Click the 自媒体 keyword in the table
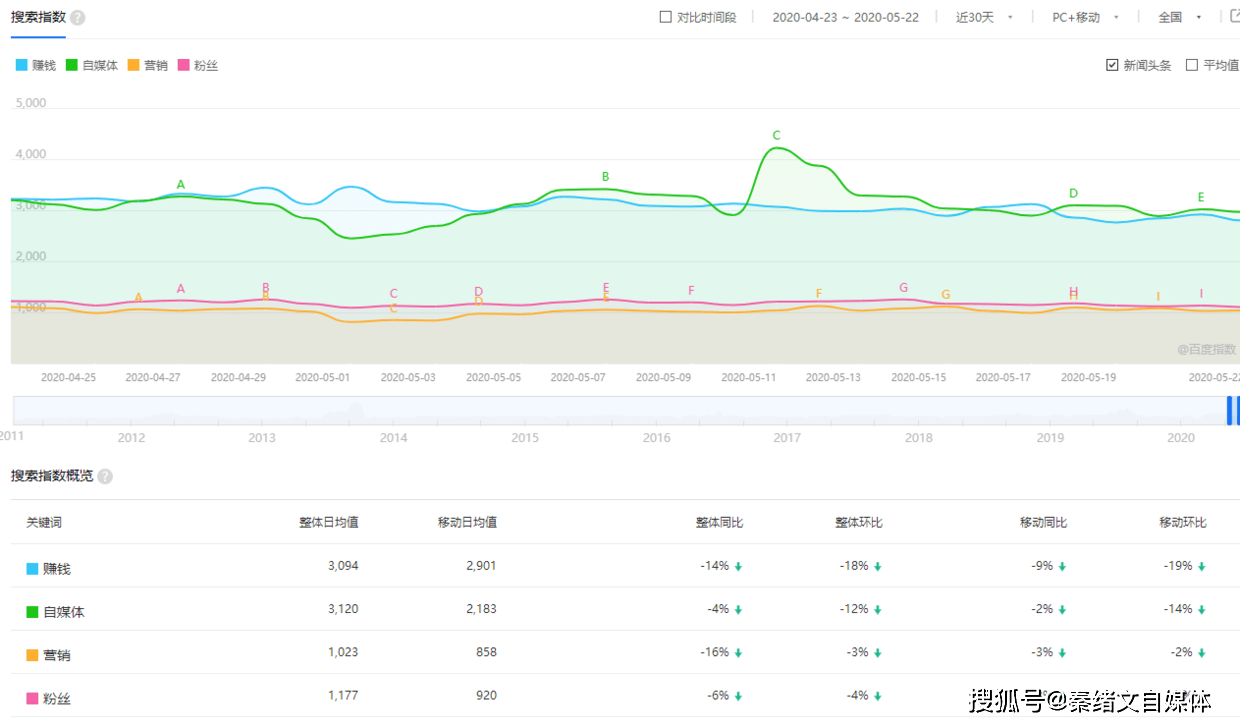1240x727 pixels. [64, 612]
